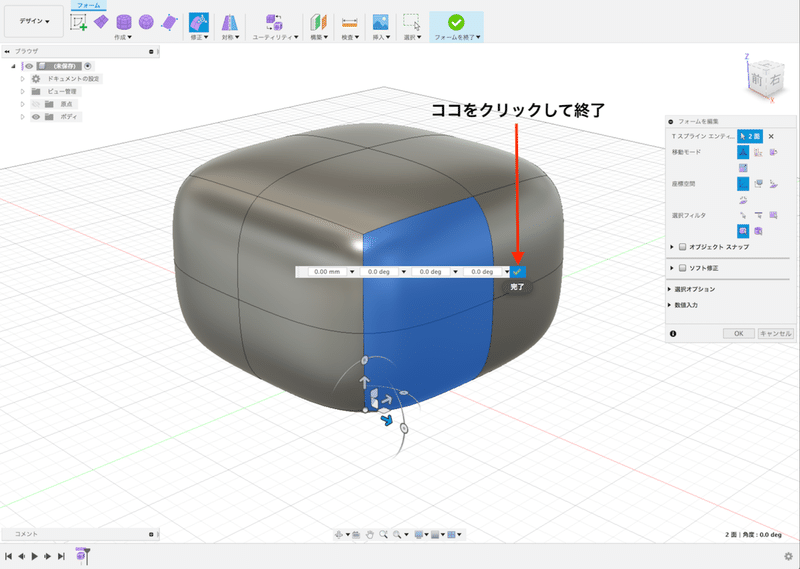Open the 選択 dropdown menu
The height and width of the screenshot is (569, 800).
click(412, 37)
